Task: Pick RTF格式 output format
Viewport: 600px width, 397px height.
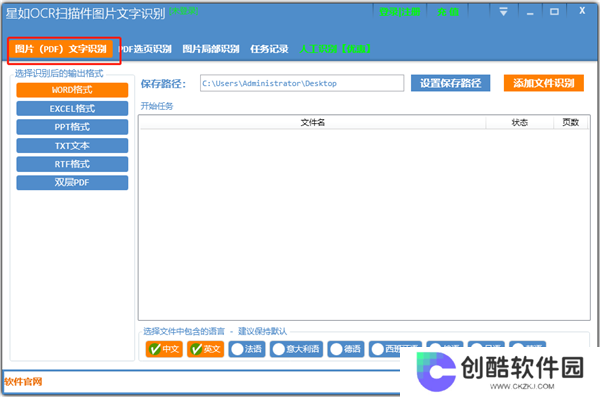Action: pyautogui.click(x=72, y=164)
